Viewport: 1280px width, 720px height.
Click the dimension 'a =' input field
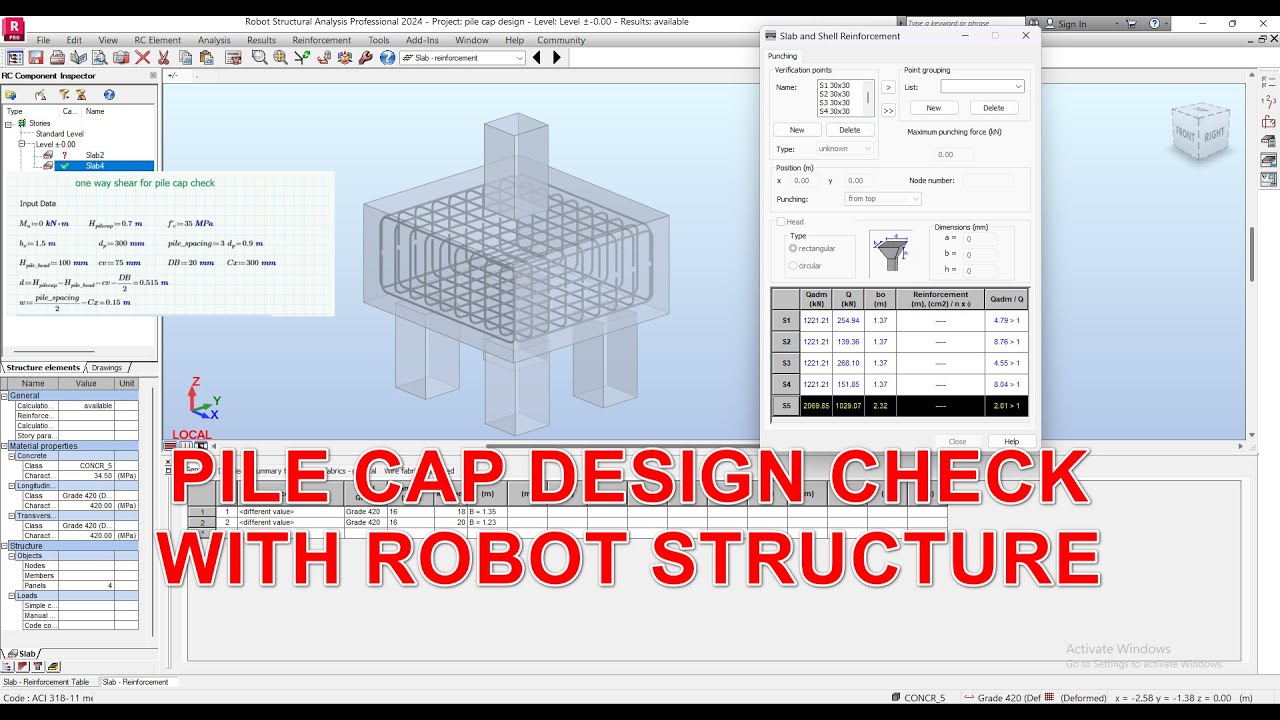pyautogui.click(x=980, y=239)
